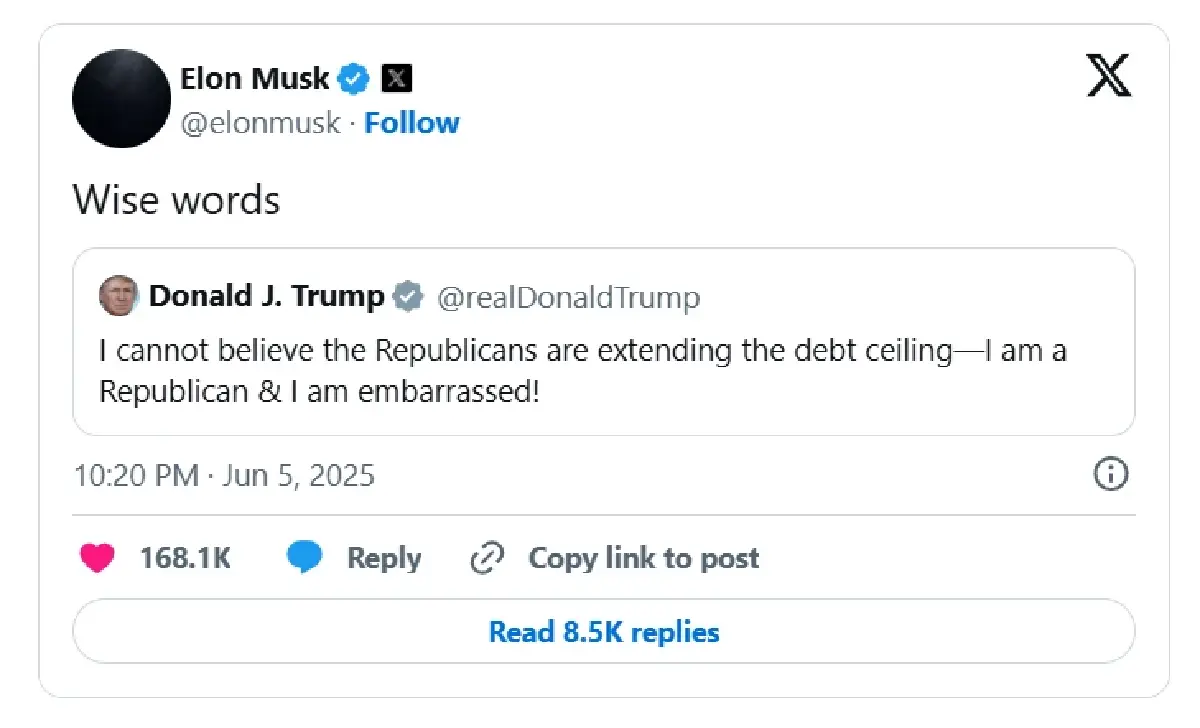Screen dimensions: 1200x728
Task: Click the X logo in the top corner
Action: (1108, 76)
